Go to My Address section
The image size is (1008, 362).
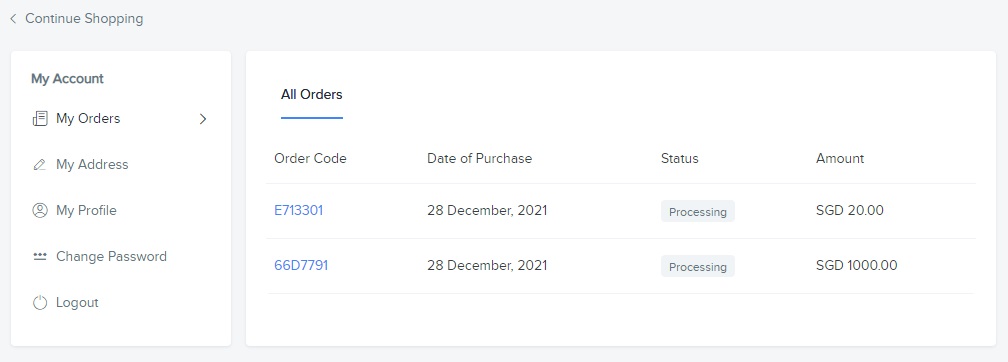click(x=92, y=165)
